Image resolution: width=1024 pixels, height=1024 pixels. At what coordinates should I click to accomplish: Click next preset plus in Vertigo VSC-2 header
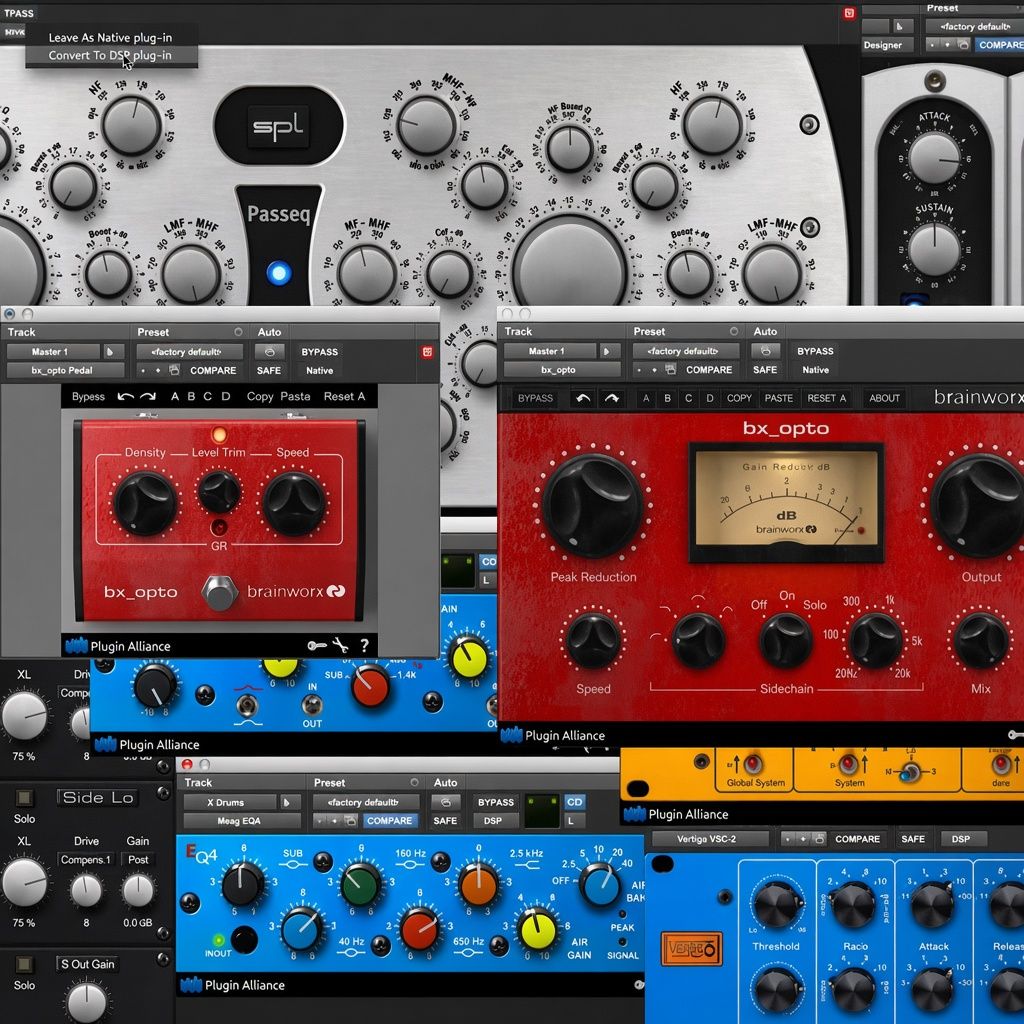pyautogui.click(x=804, y=839)
